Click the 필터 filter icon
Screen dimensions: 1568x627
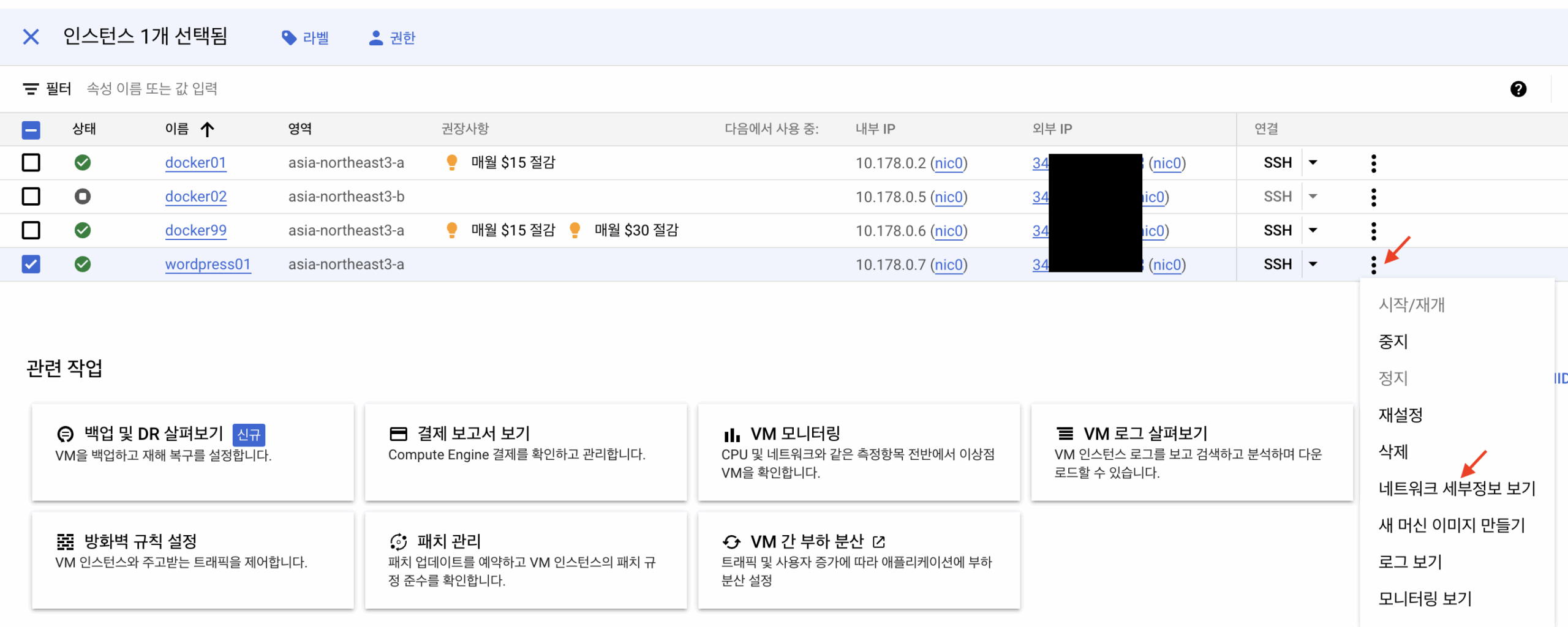click(31, 89)
